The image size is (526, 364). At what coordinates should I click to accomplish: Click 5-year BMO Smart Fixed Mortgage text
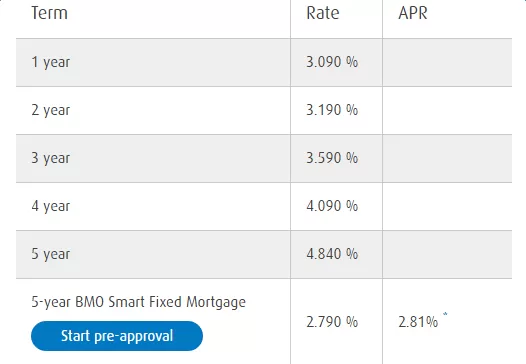pos(139,302)
